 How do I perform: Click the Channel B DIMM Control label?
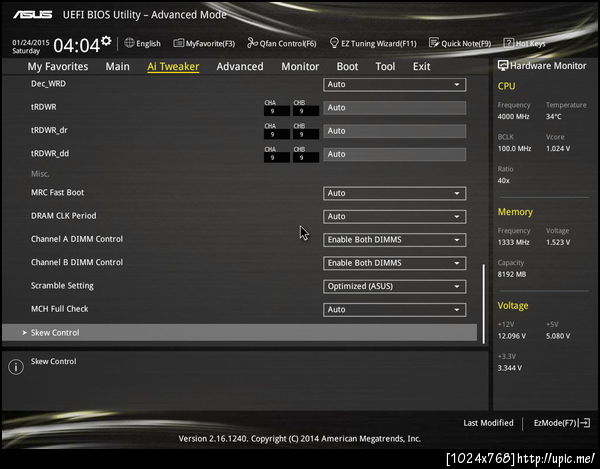pos(77,262)
